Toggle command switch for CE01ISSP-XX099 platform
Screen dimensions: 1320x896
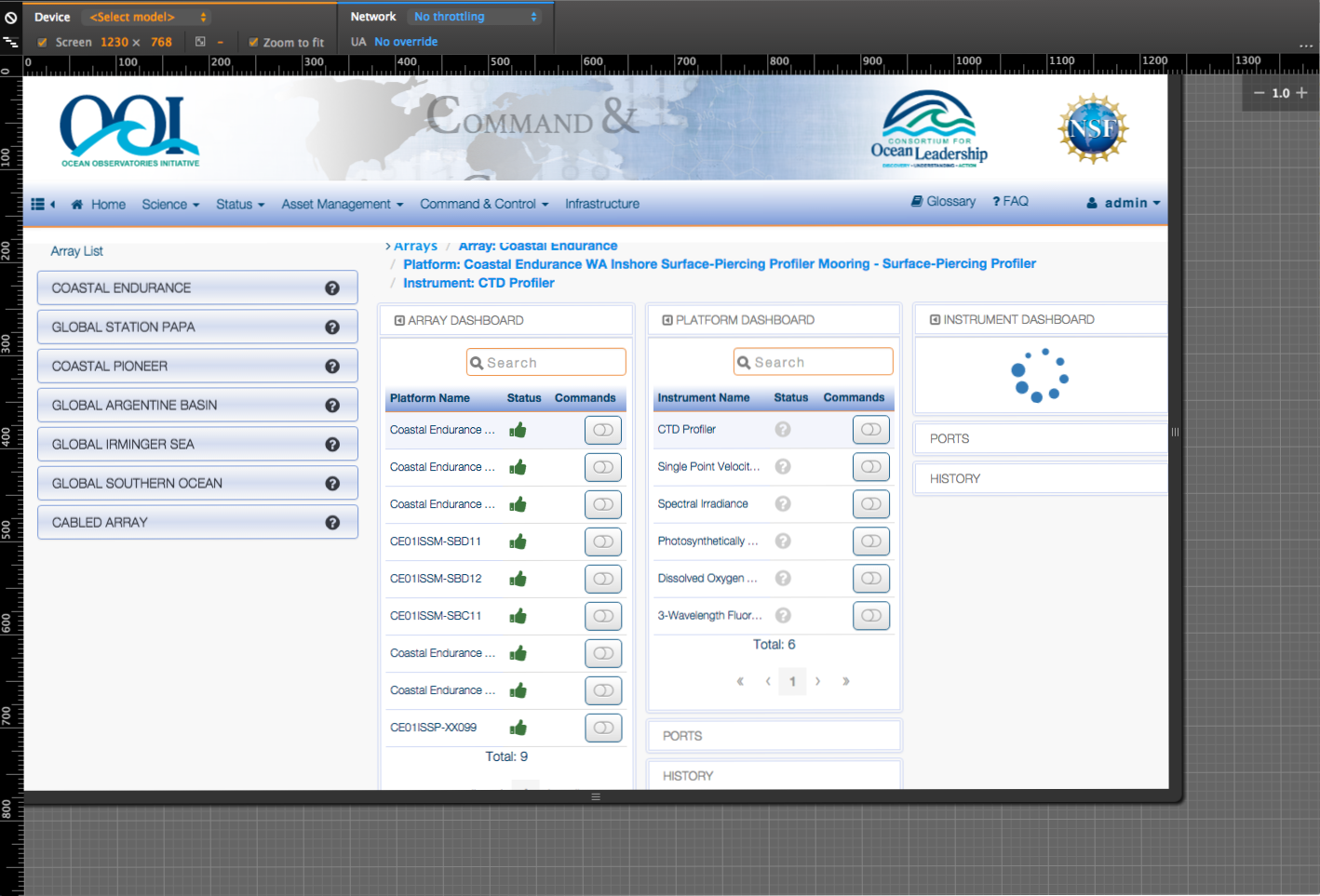[603, 728]
